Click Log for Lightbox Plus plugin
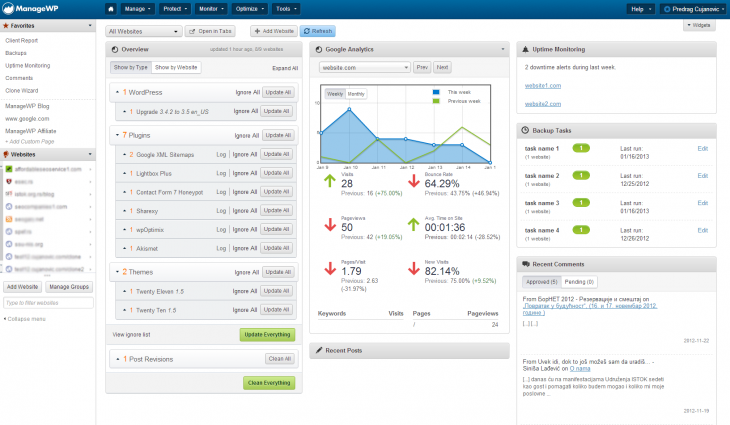Image resolution: width=730 pixels, height=425 pixels. 221,173
